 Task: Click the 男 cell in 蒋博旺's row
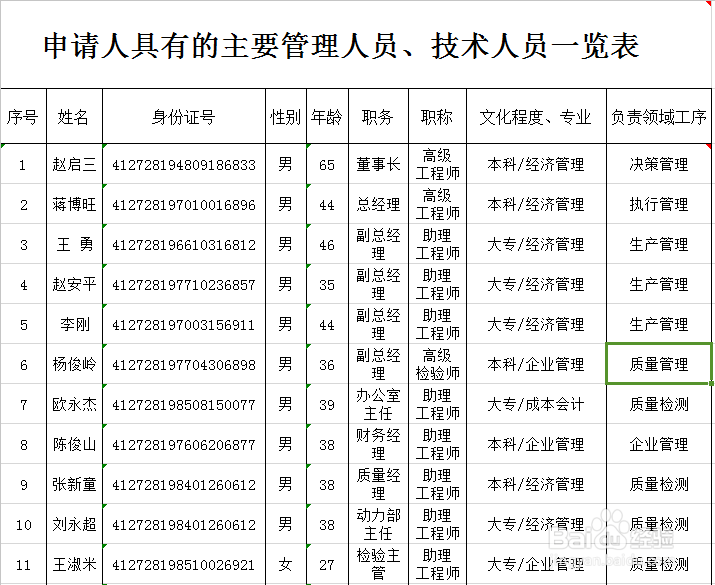coord(286,204)
